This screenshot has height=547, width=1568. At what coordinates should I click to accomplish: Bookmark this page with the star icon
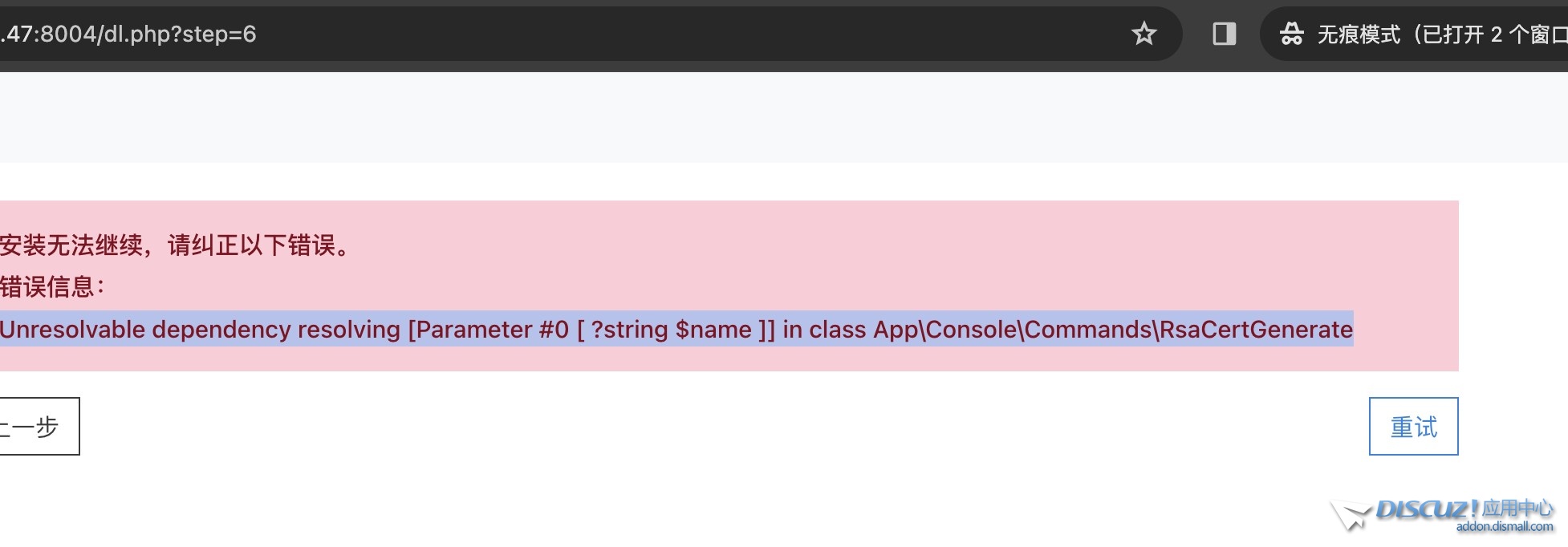(x=1144, y=34)
